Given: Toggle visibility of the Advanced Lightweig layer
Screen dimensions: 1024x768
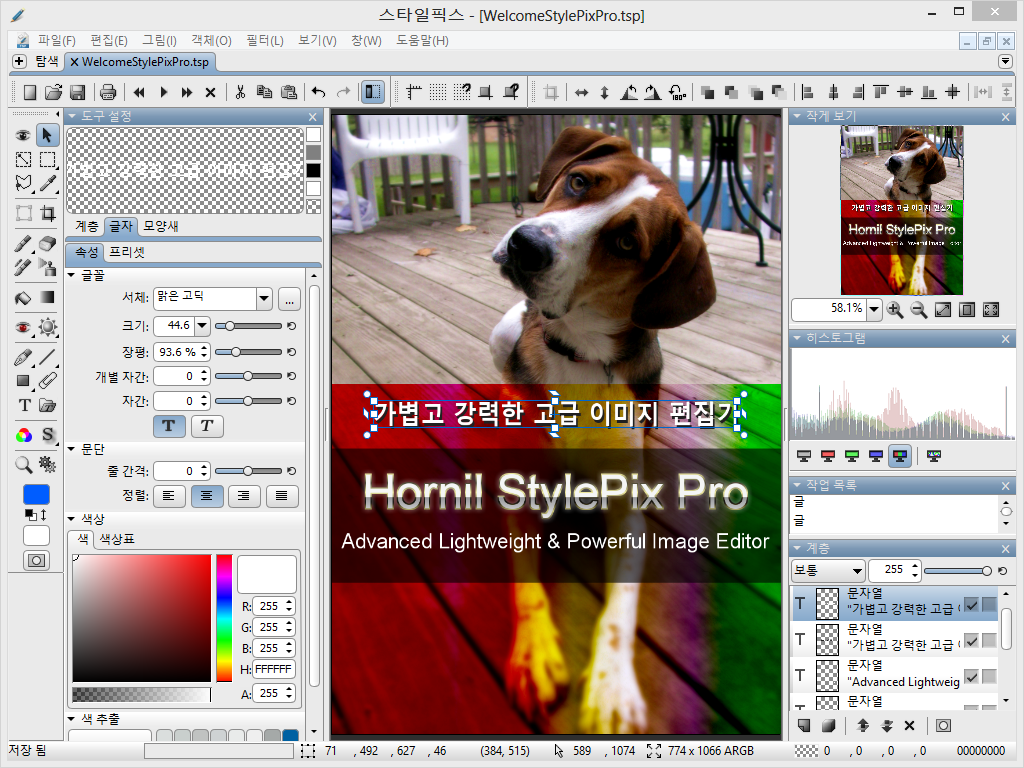Looking at the screenshot, I should (972, 677).
